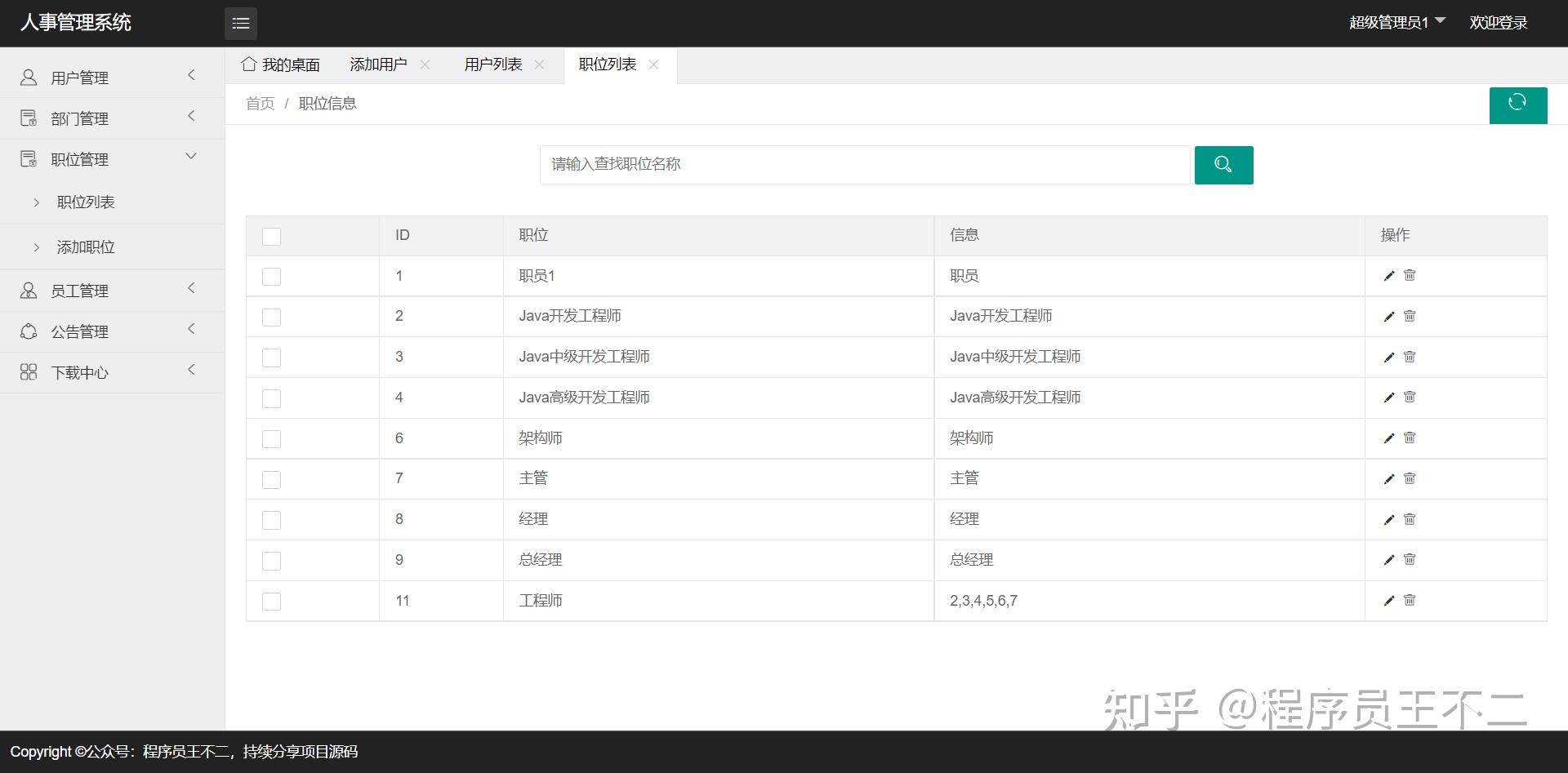This screenshot has width=1568, height=773.
Task: Edit the 主管 row
Action: coord(1389,479)
